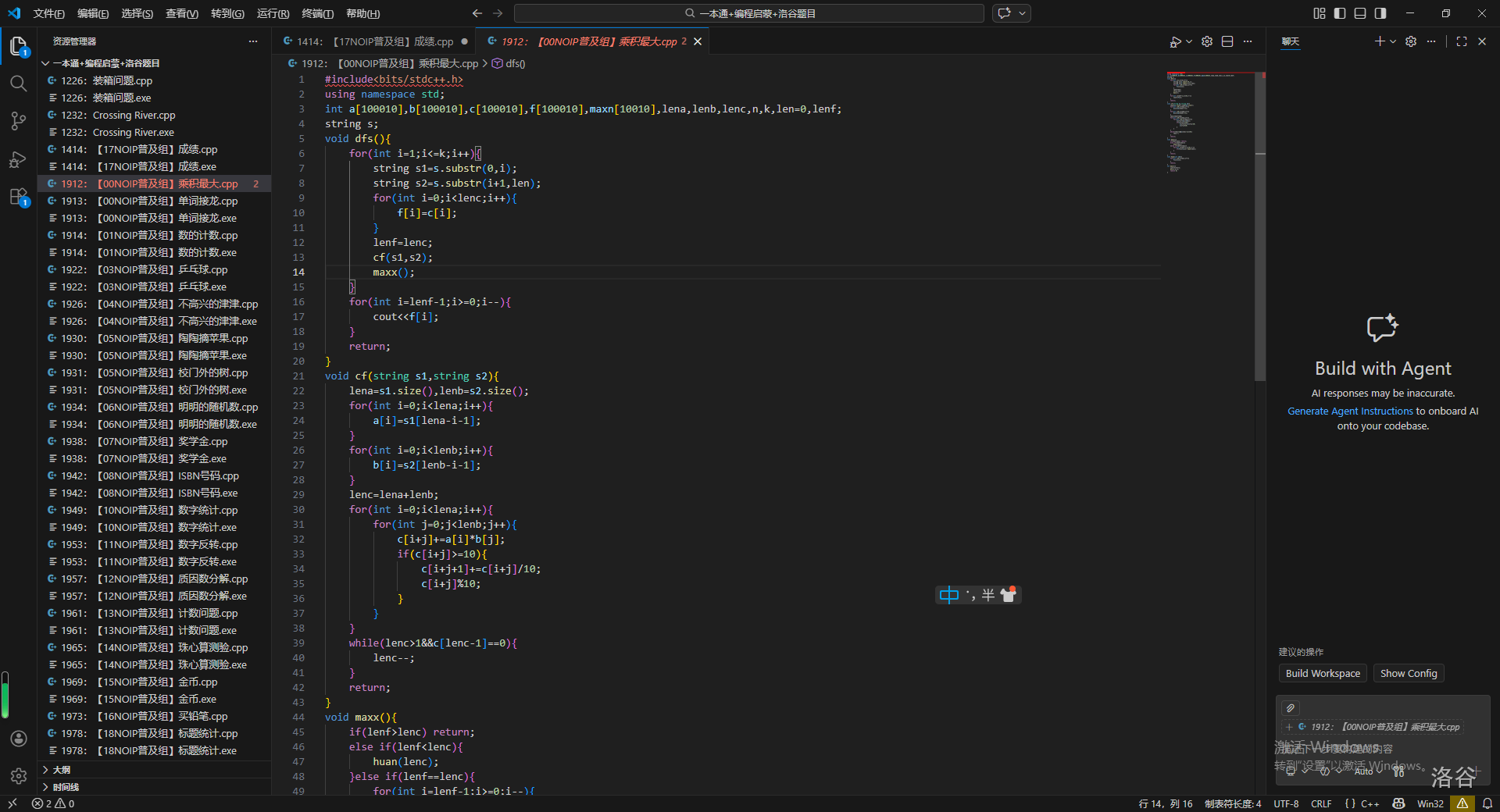Open the Search view in activity bar

[18, 84]
